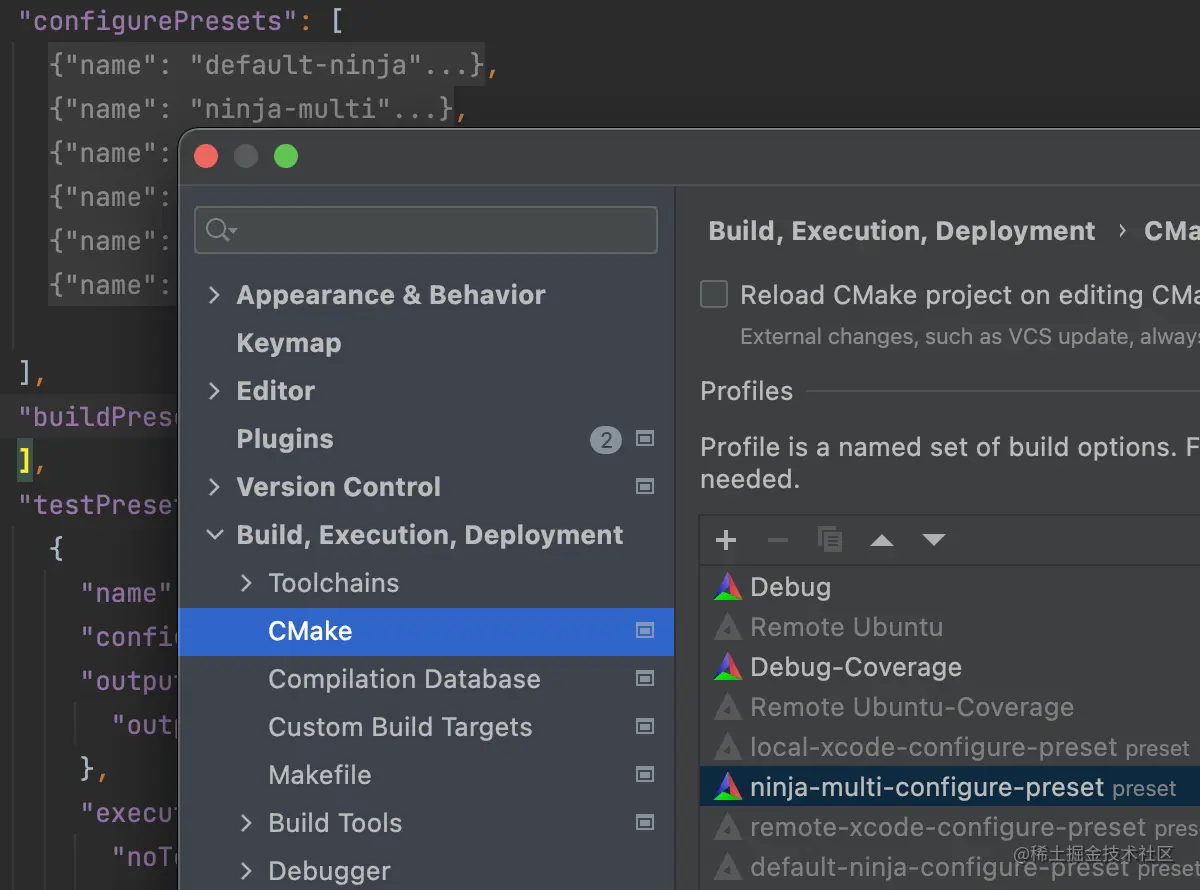Viewport: 1200px width, 890px height.
Task: Click project-level icon beside Makefile
Action: click(x=645, y=775)
